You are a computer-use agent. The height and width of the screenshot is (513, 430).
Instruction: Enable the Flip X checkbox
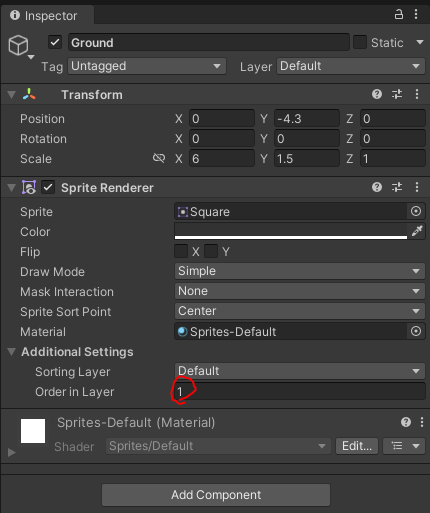coord(181,251)
